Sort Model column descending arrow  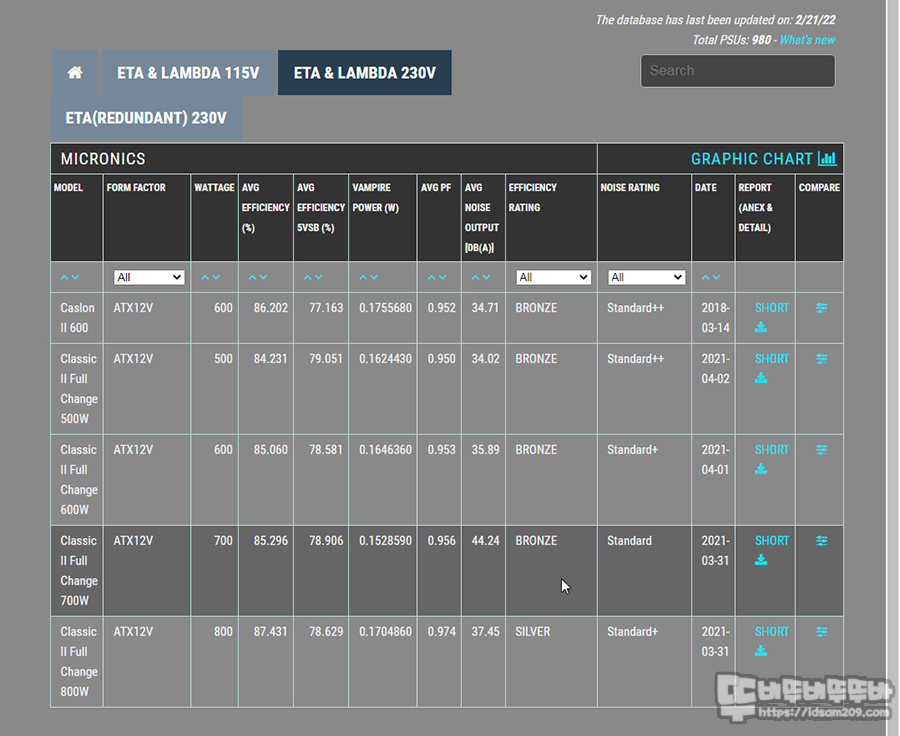[75, 277]
